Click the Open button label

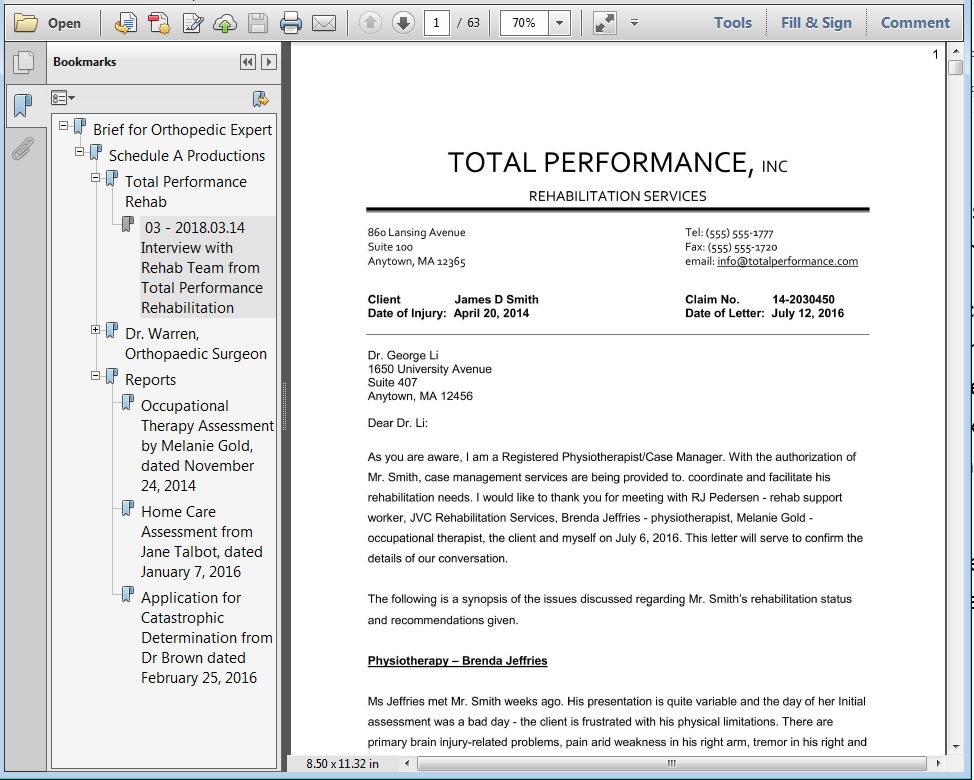(65, 24)
